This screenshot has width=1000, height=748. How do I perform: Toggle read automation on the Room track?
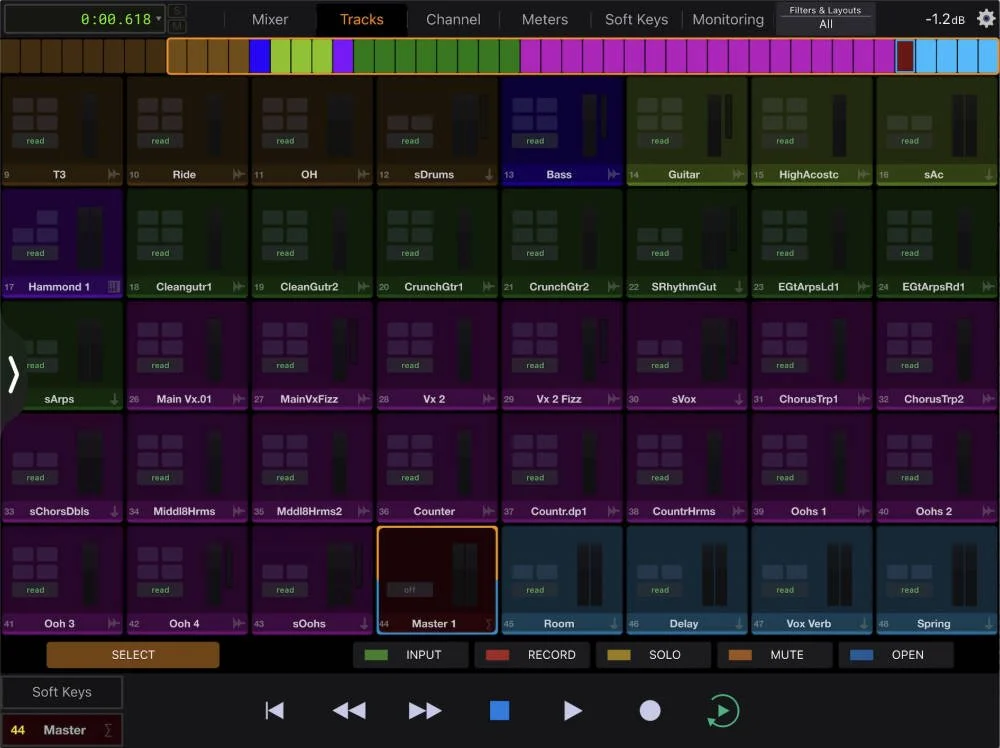point(534,590)
